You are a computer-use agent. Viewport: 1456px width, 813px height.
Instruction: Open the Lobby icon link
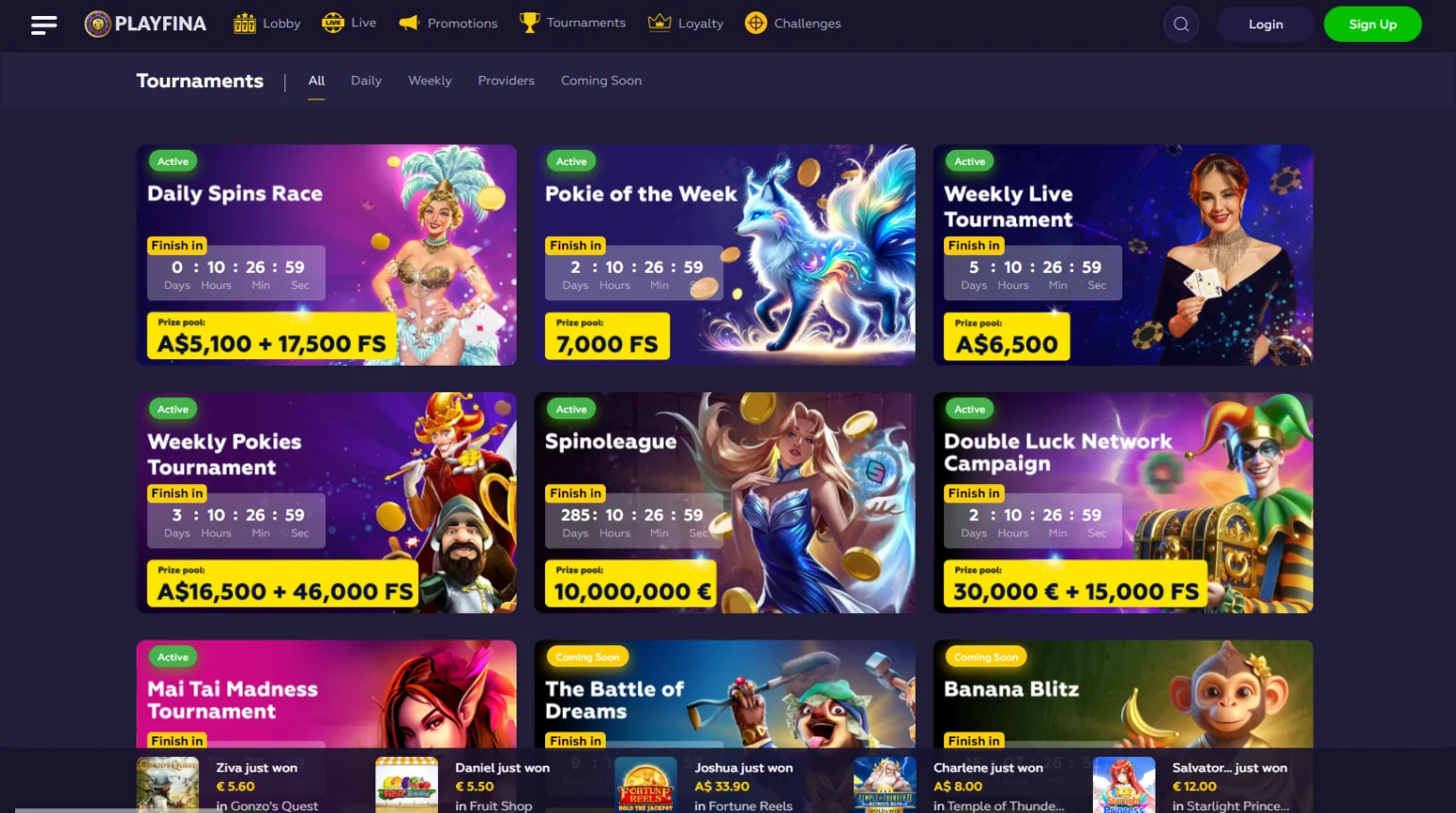(x=245, y=24)
